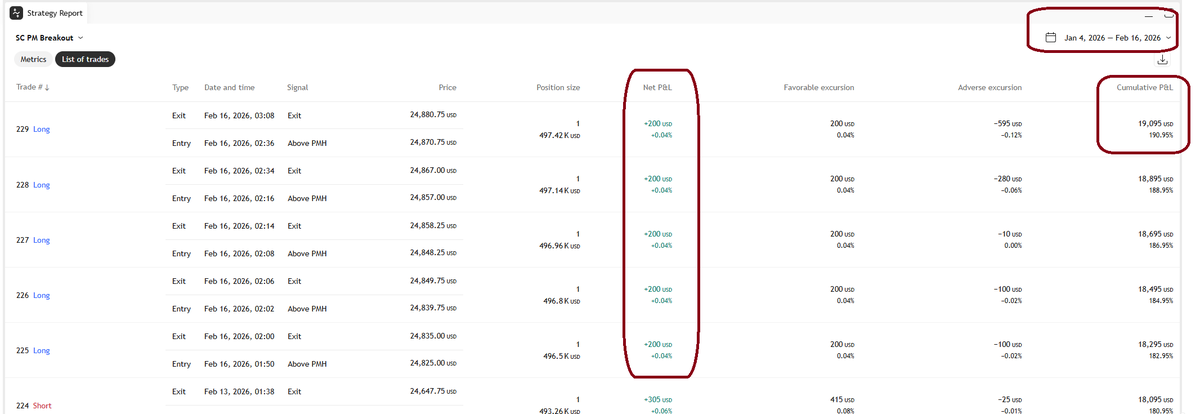
Task: Select entry price 24,848.25 USD
Action: (433, 253)
